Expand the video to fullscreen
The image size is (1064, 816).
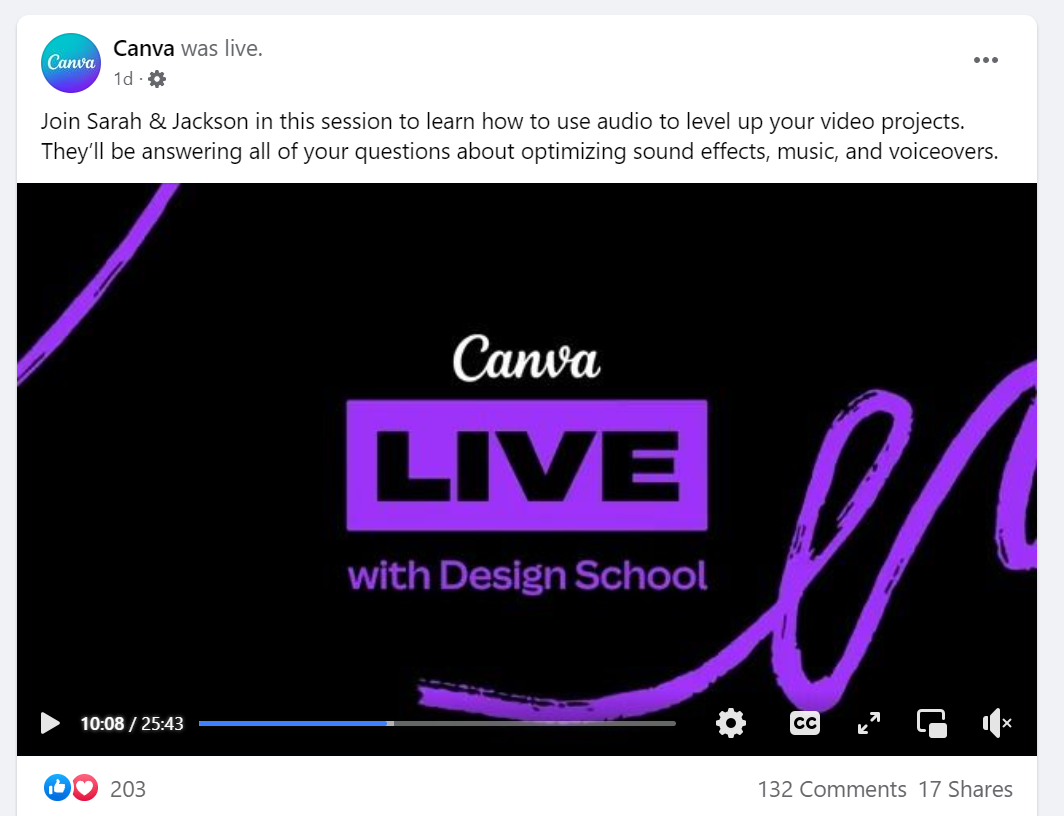point(869,723)
